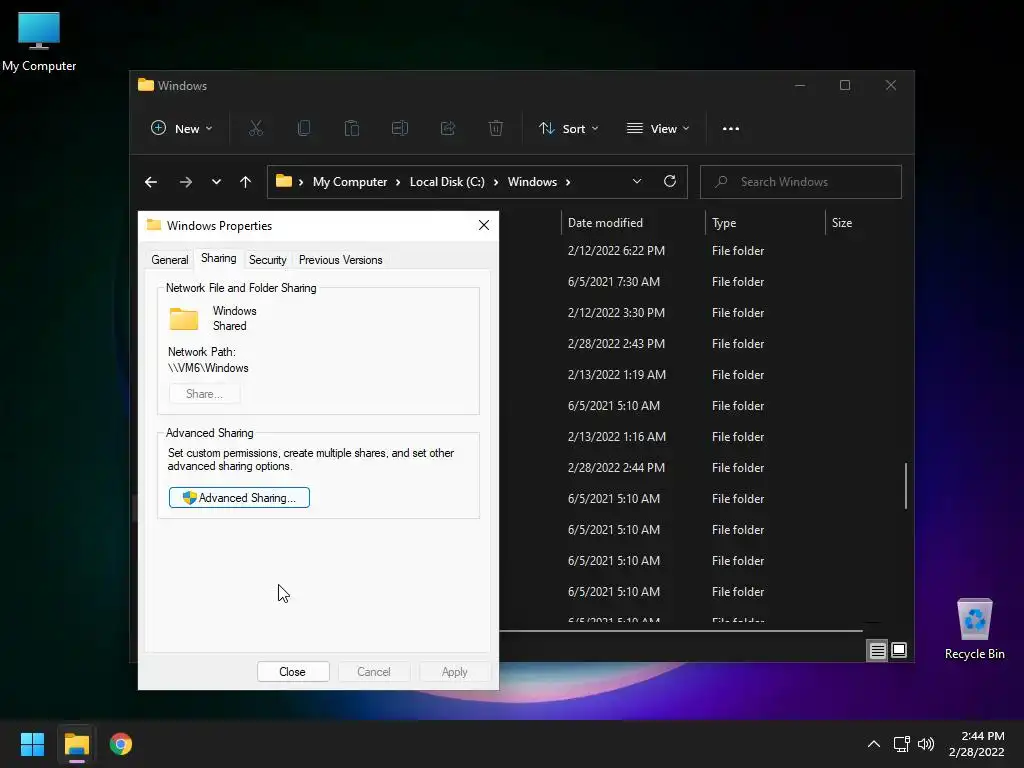Click File Explorer in the taskbar
Image resolution: width=1024 pixels, height=768 pixels.
76,744
